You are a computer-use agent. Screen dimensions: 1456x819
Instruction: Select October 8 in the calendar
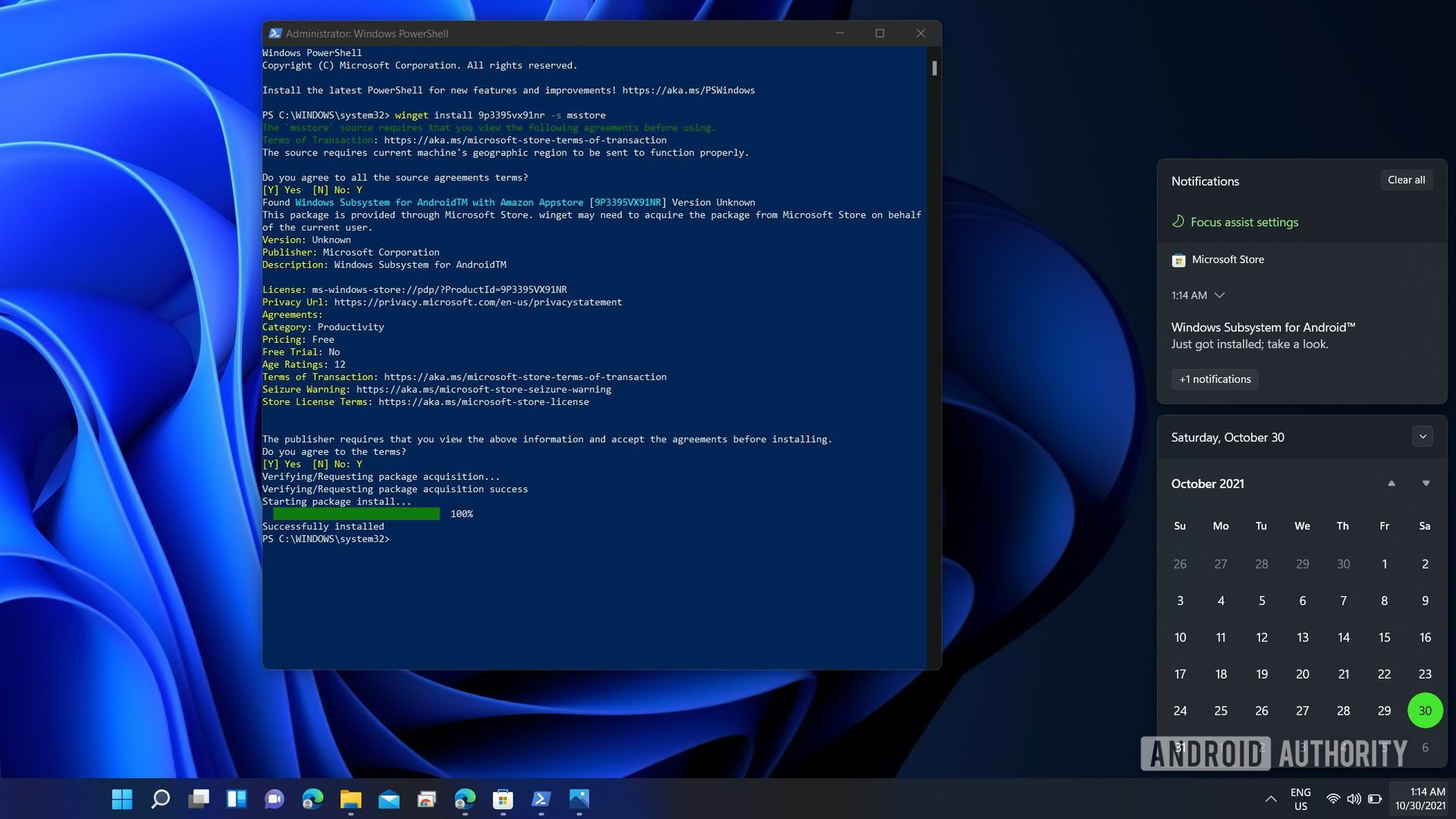pyautogui.click(x=1384, y=601)
